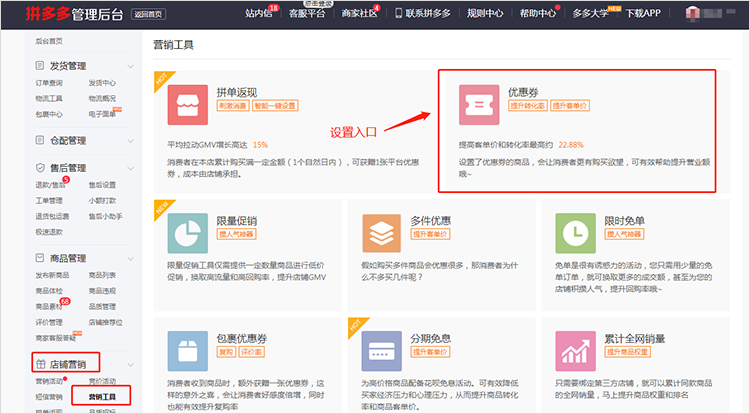Screen dimensions: 750x414
Task: Click the 限时免单 clock icon
Action: (575, 233)
